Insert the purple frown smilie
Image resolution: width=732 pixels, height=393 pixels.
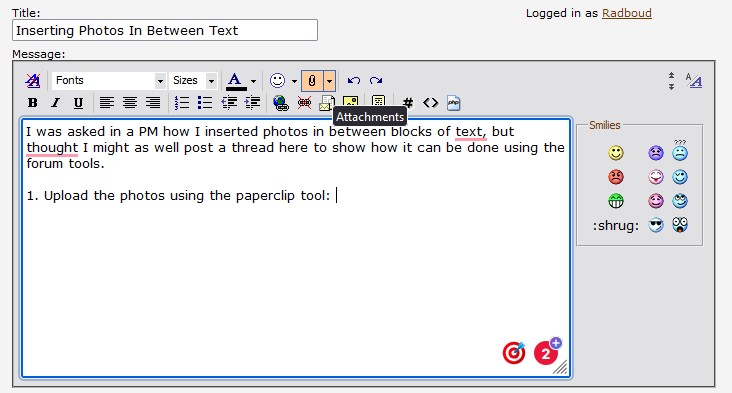pyautogui.click(x=656, y=153)
